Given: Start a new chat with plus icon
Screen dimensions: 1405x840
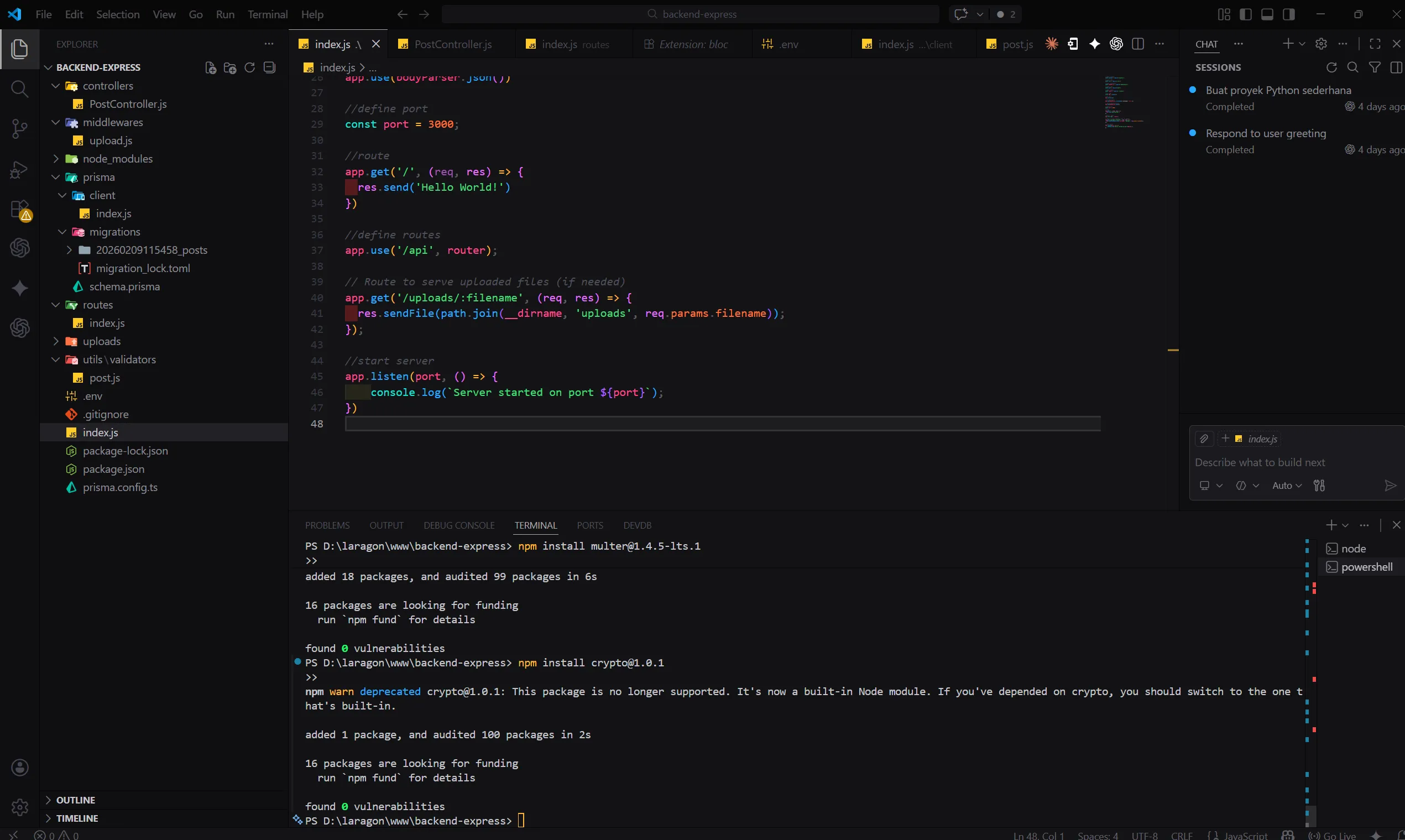Looking at the screenshot, I should [1288, 44].
